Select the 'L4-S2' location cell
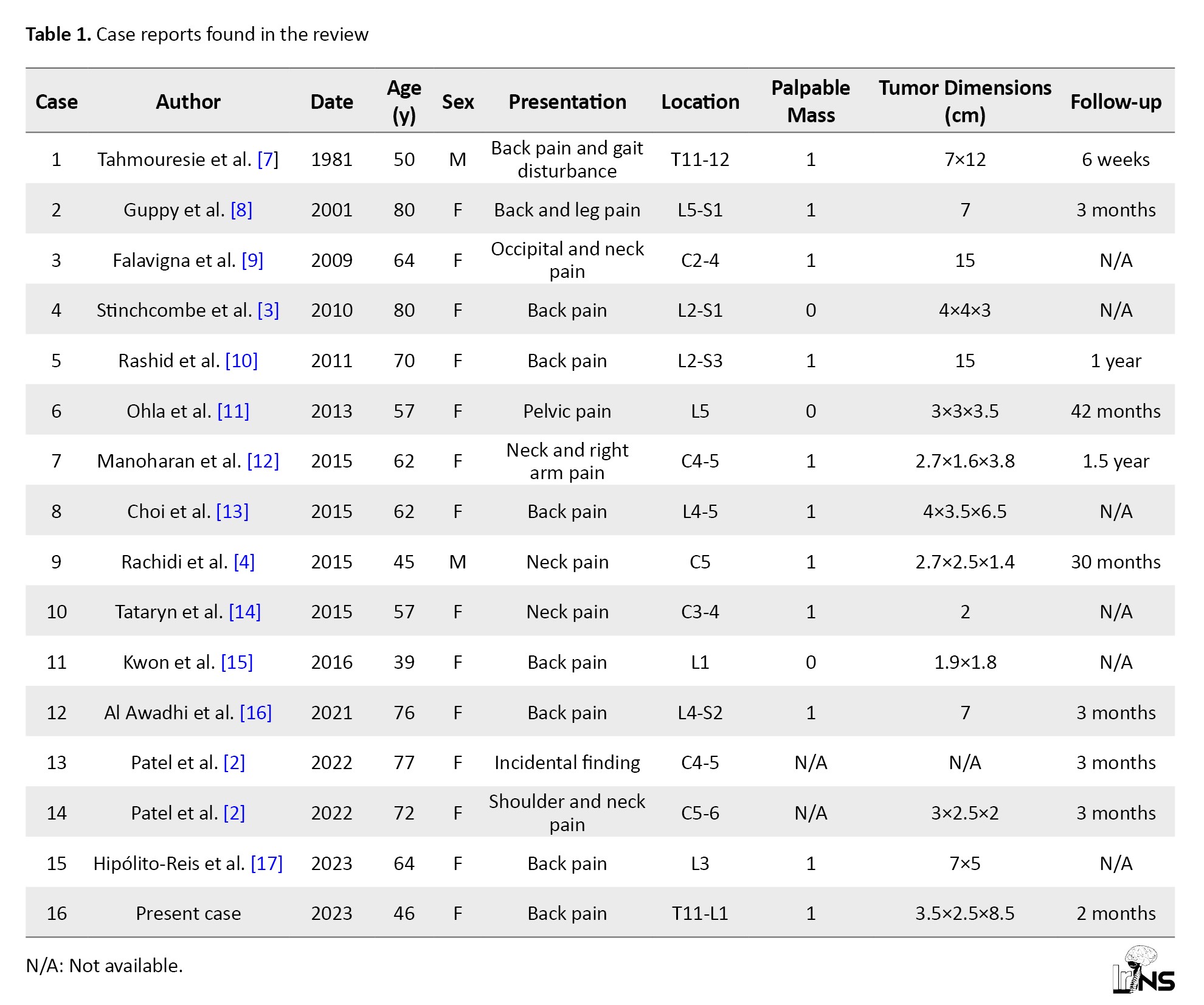 click(700, 713)
